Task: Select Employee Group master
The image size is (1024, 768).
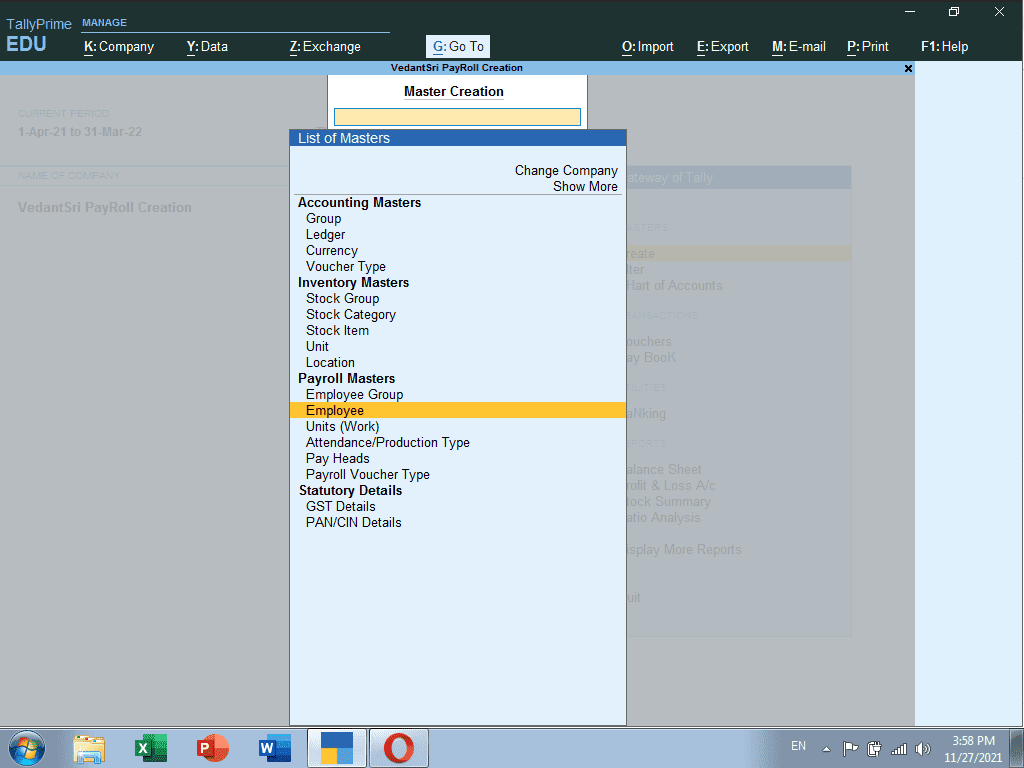Action: click(355, 394)
